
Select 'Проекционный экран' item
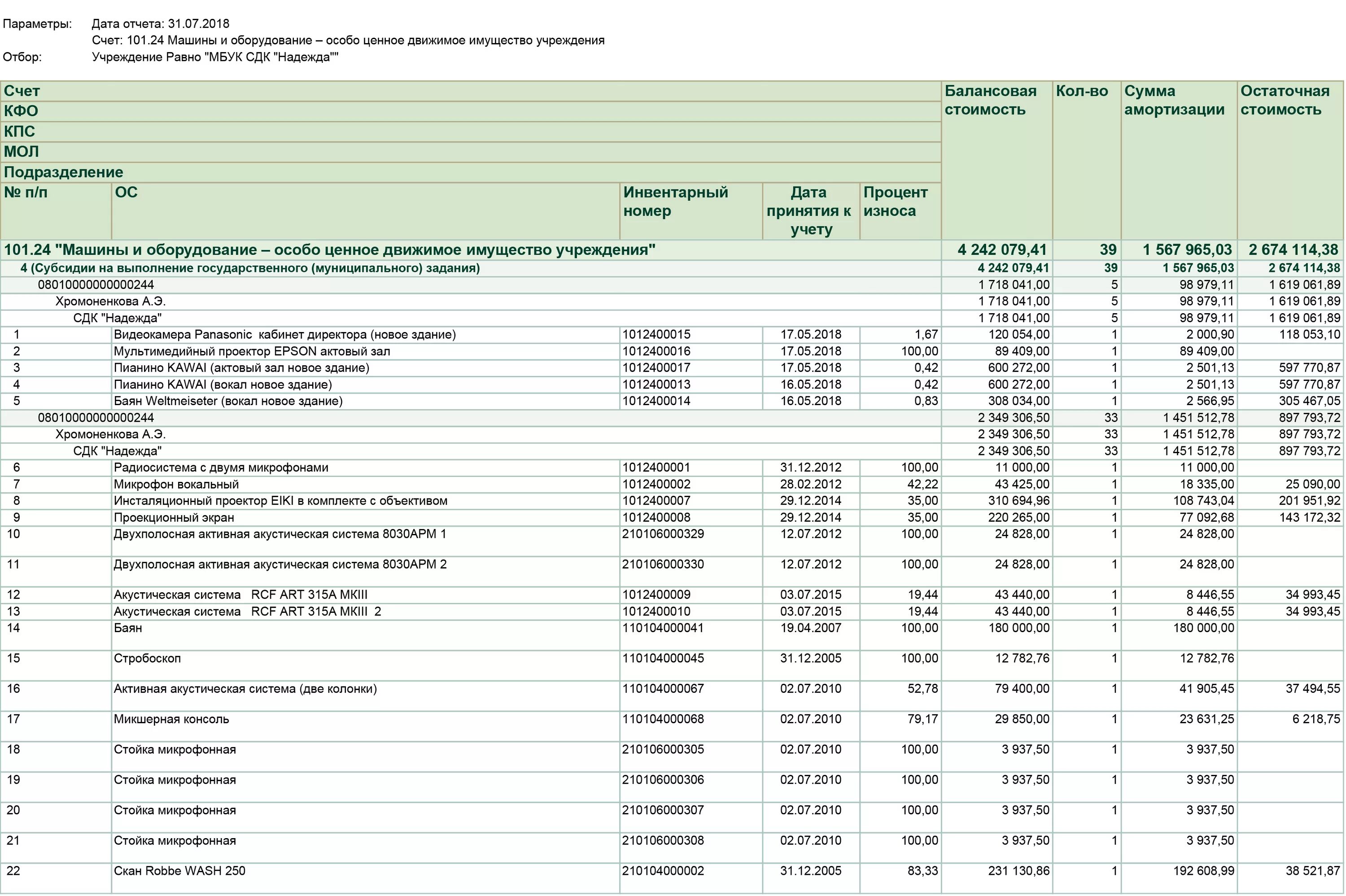click(x=174, y=518)
